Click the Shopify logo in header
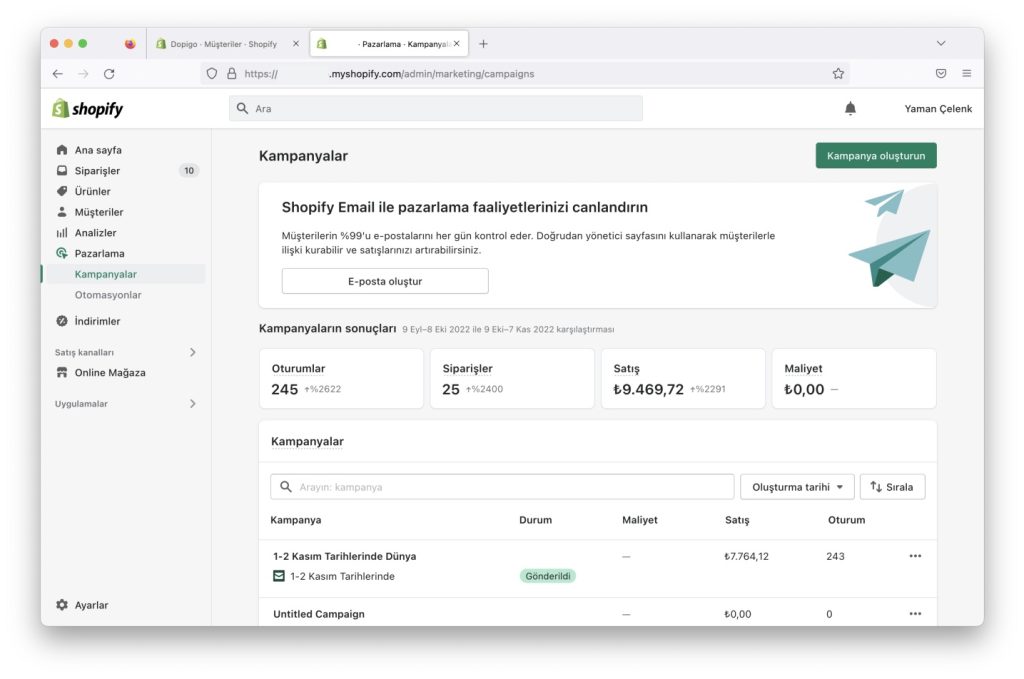 click(88, 108)
